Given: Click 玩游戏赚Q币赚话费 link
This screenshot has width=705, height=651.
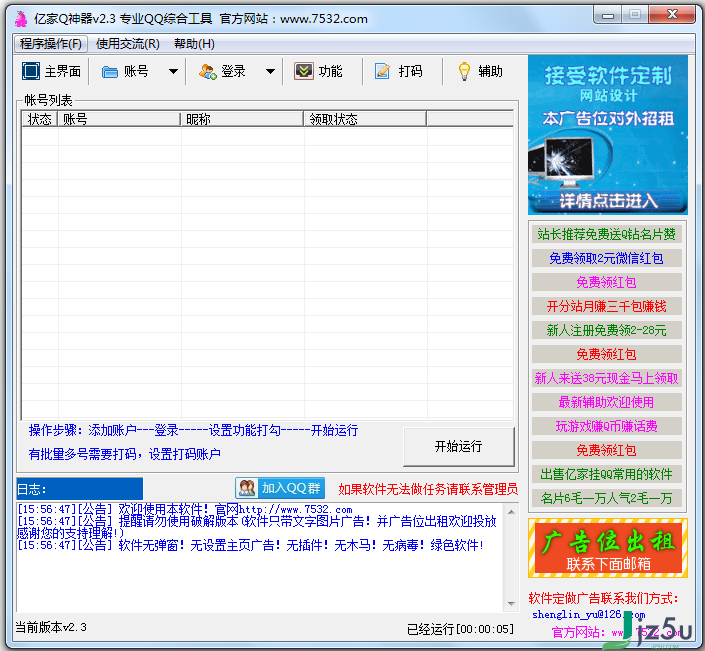Looking at the screenshot, I should tap(607, 426).
